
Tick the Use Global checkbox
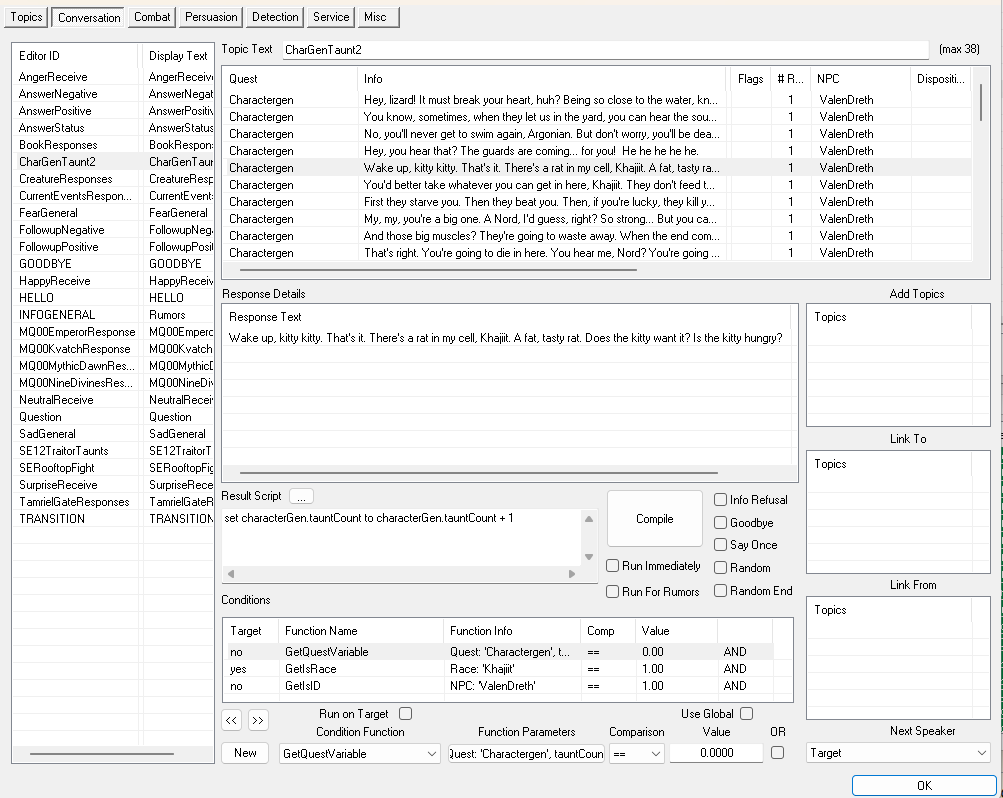(x=746, y=714)
